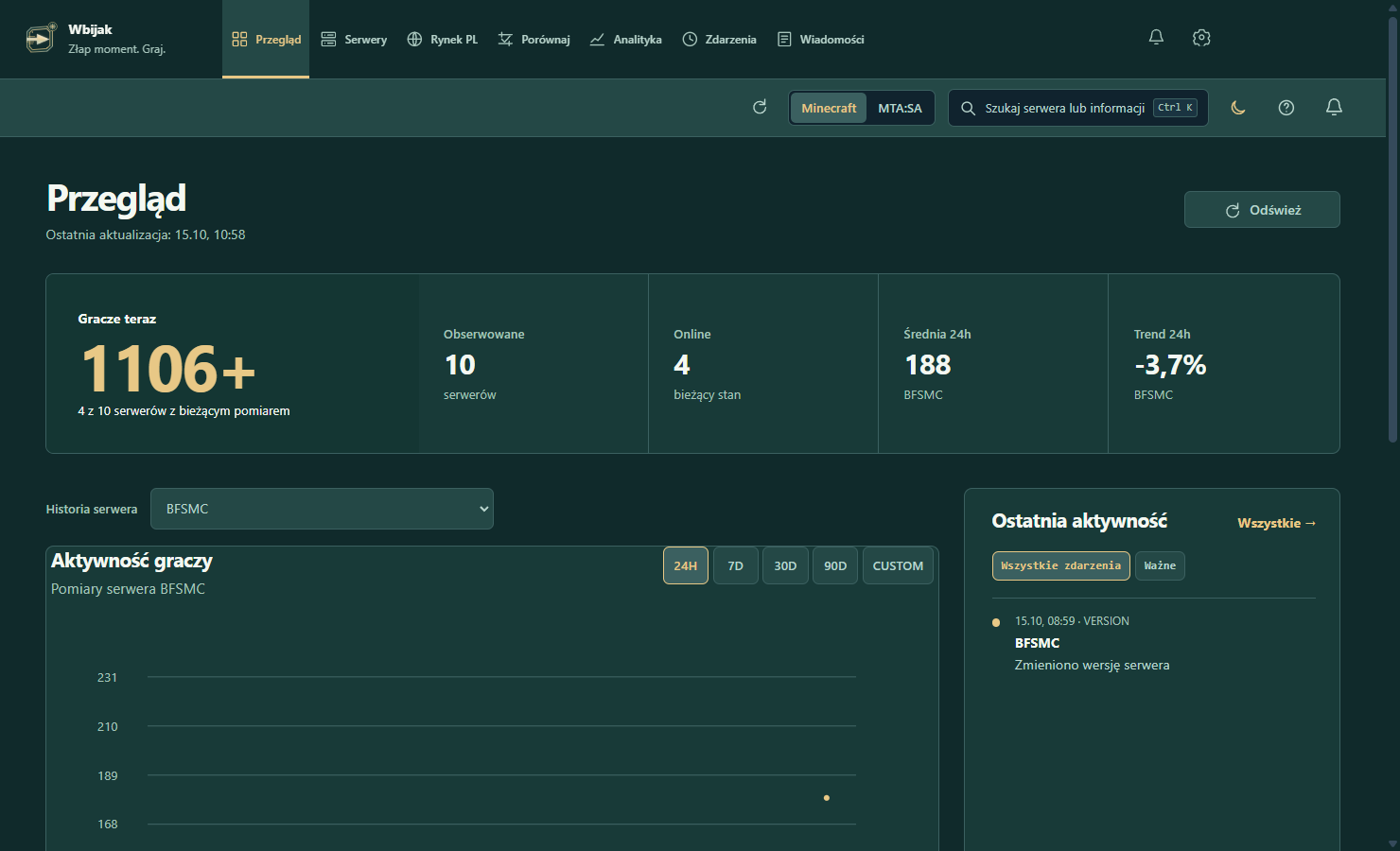The image size is (1400, 851).
Task: Select the 7D chart range
Action: pos(735,565)
